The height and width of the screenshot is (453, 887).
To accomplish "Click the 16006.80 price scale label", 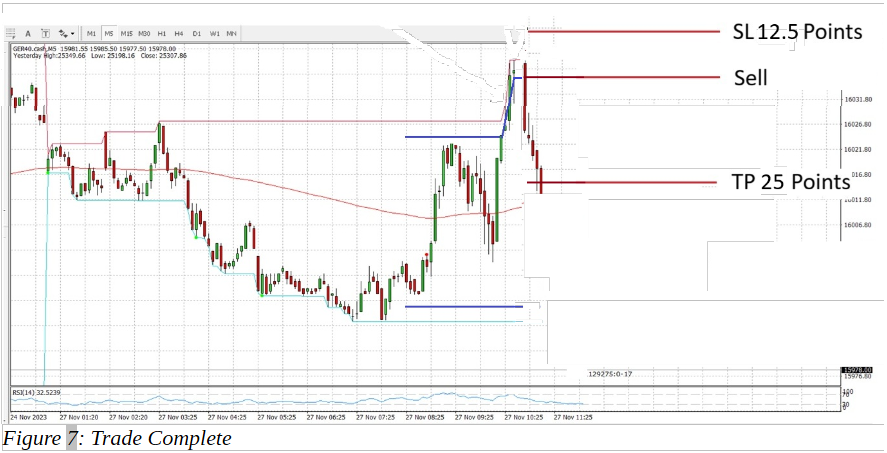I will [x=857, y=225].
